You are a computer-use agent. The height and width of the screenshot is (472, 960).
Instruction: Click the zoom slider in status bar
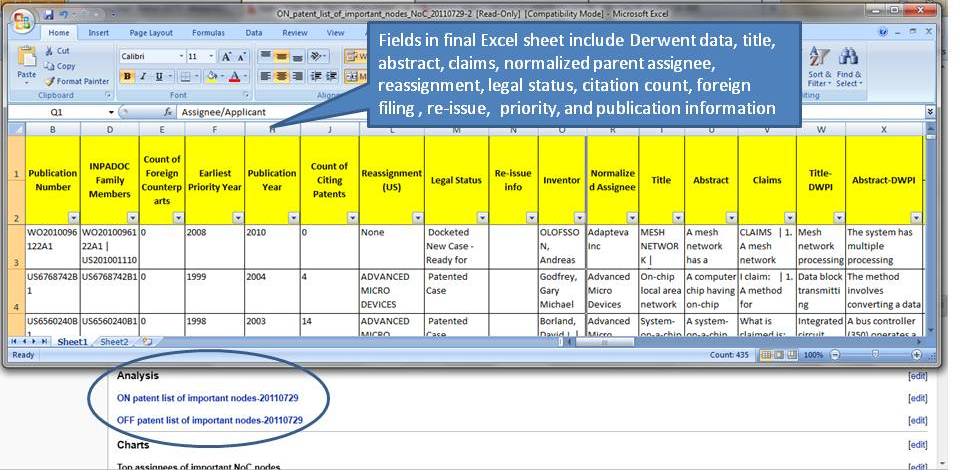click(x=875, y=355)
